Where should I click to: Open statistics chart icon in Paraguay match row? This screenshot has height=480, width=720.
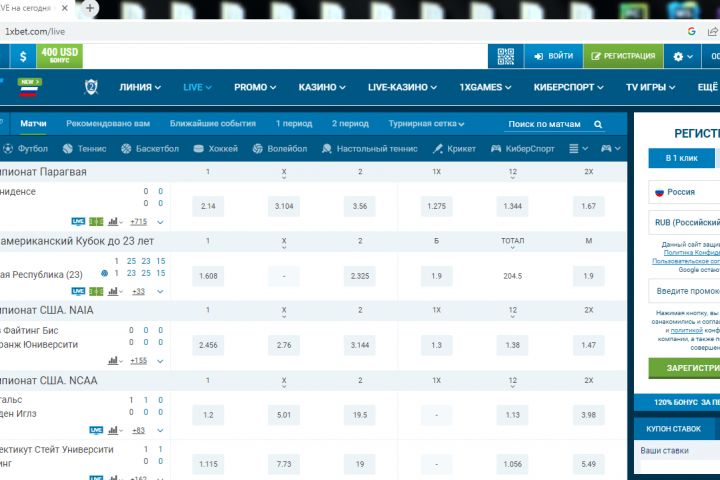click(x=113, y=222)
